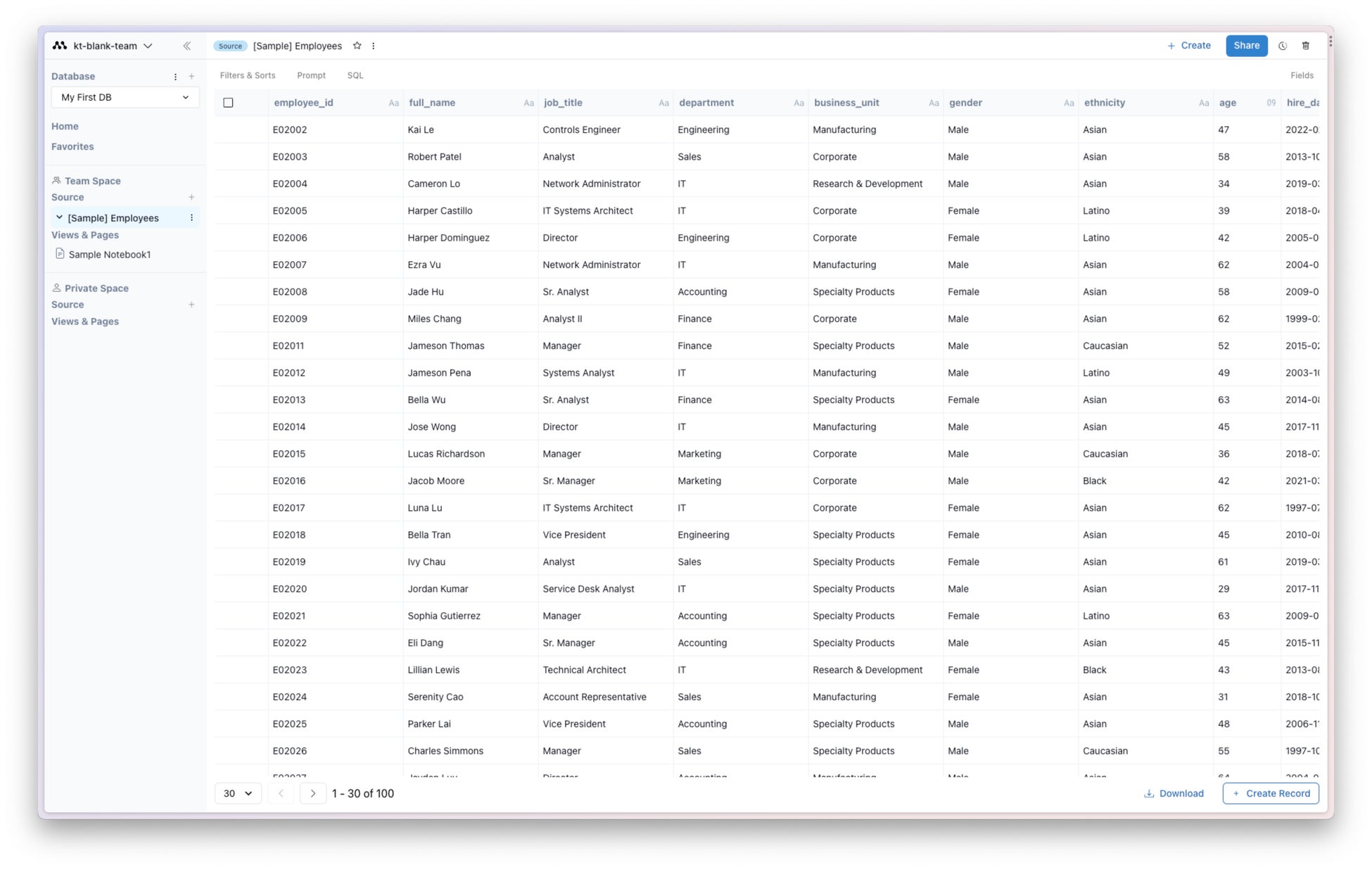Open history clock icon in top bar
Image resolution: width=1372 pixels, height=869 pixels.
pyautogui.click(x=1282, y=46)
